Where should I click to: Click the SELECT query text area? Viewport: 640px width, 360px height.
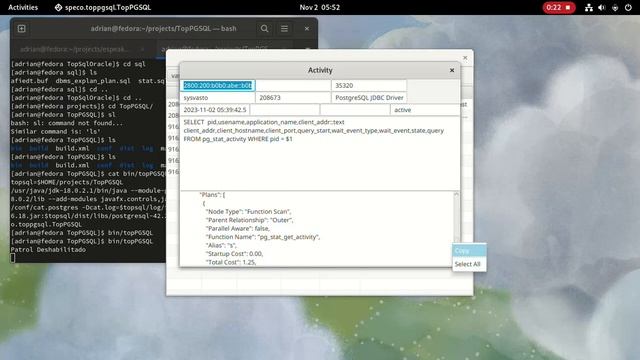[320, 153]
